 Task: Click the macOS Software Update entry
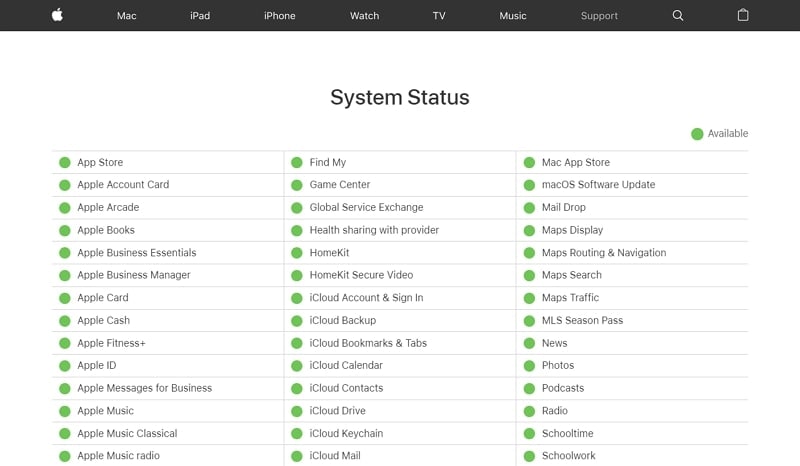(598, 185)
